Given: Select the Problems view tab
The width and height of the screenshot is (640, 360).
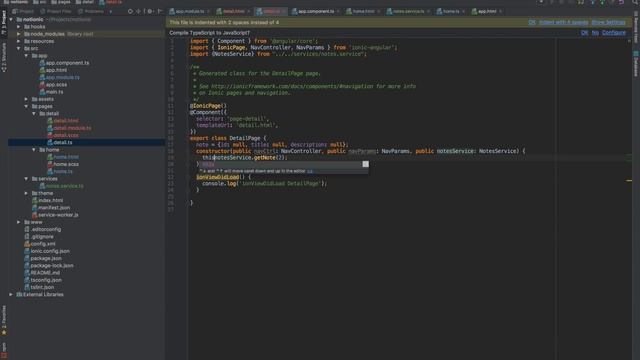Looking at the screenshot, I should click(x=91, y=11).
